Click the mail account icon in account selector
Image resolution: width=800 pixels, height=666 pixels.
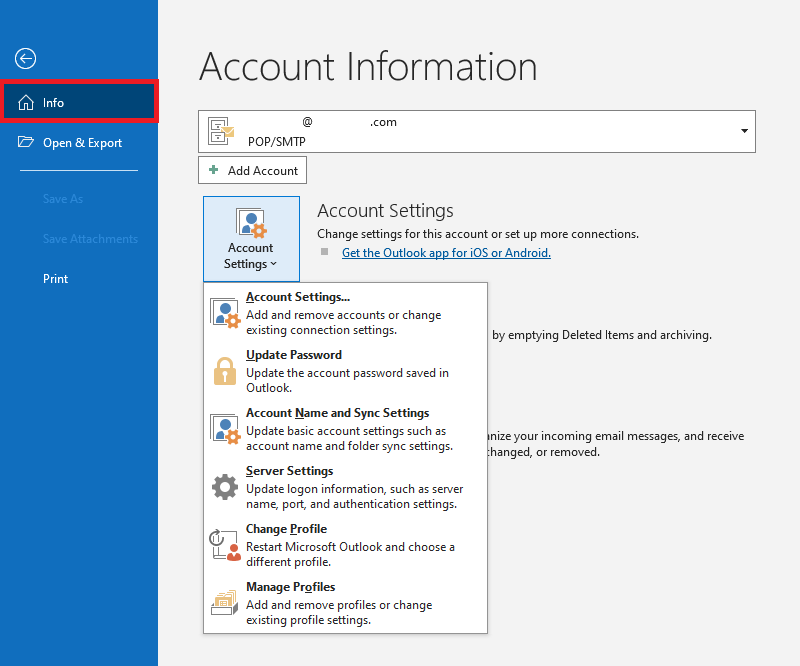click(x=221, y=131)
